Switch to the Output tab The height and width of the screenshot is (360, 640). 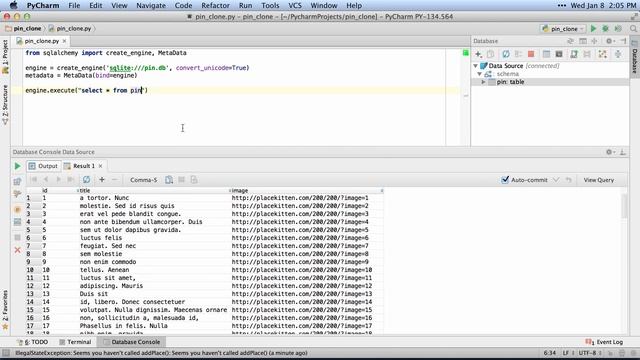(43, 166)
